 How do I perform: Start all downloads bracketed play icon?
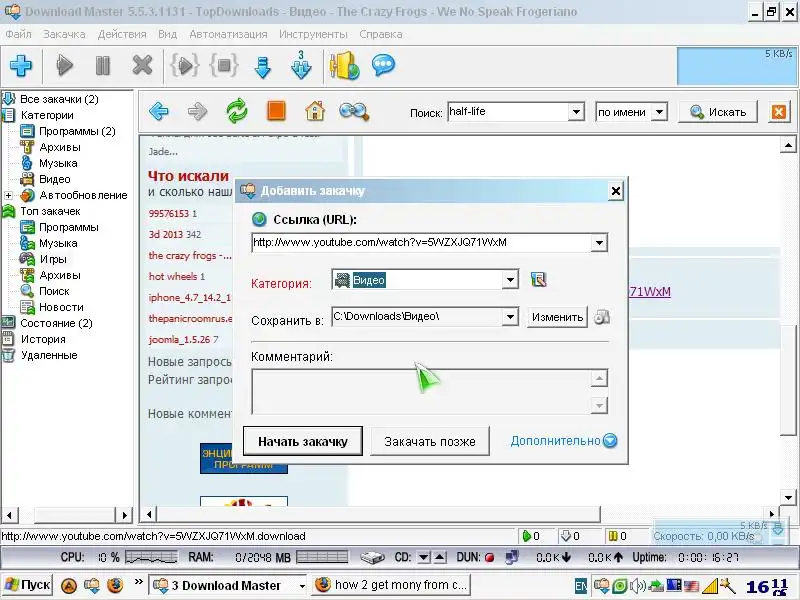pyautogui.click(x=184, y=65)
